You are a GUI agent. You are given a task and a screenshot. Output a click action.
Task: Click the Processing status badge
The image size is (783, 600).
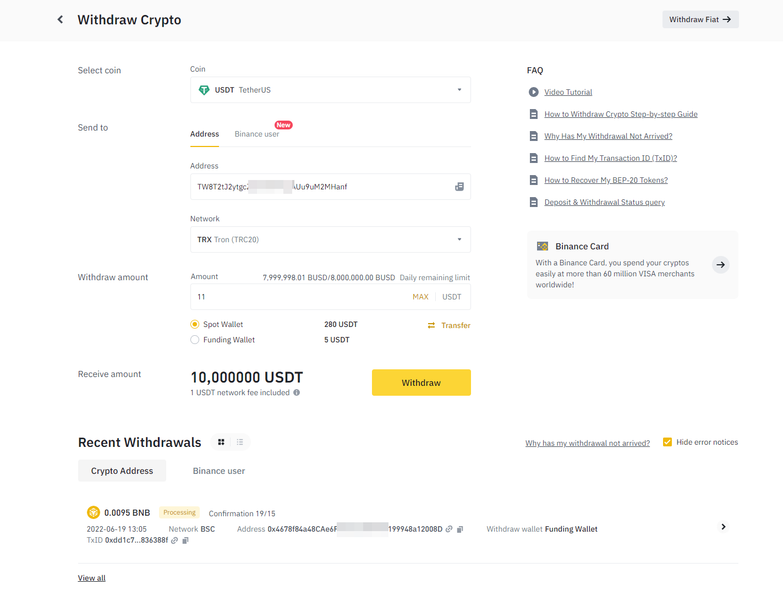[x=179, y=512]
